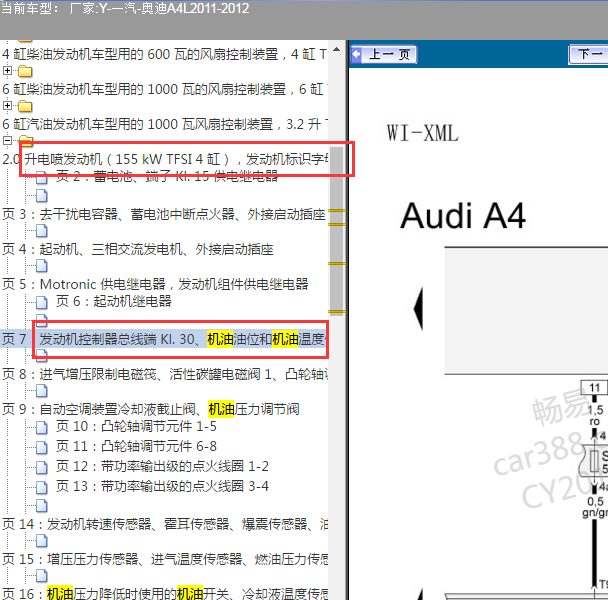Open 页 10 凸轮轴调节元件 1-5
Viewport: 608px width, 600px height.
coord(136,426)
